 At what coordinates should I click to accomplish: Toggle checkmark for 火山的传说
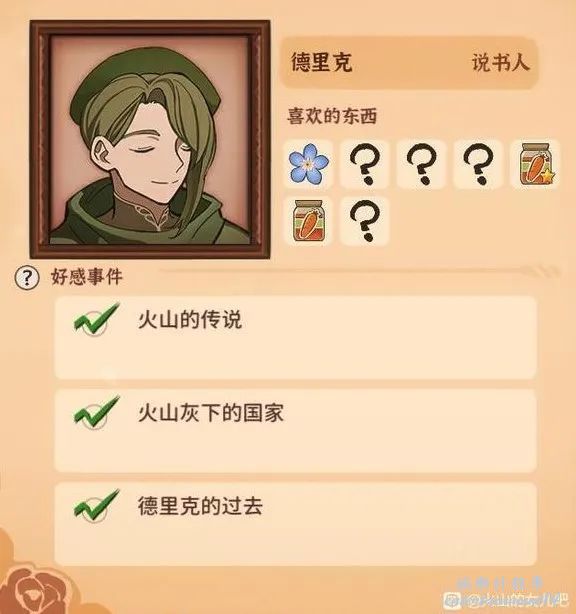coord(96,320)
